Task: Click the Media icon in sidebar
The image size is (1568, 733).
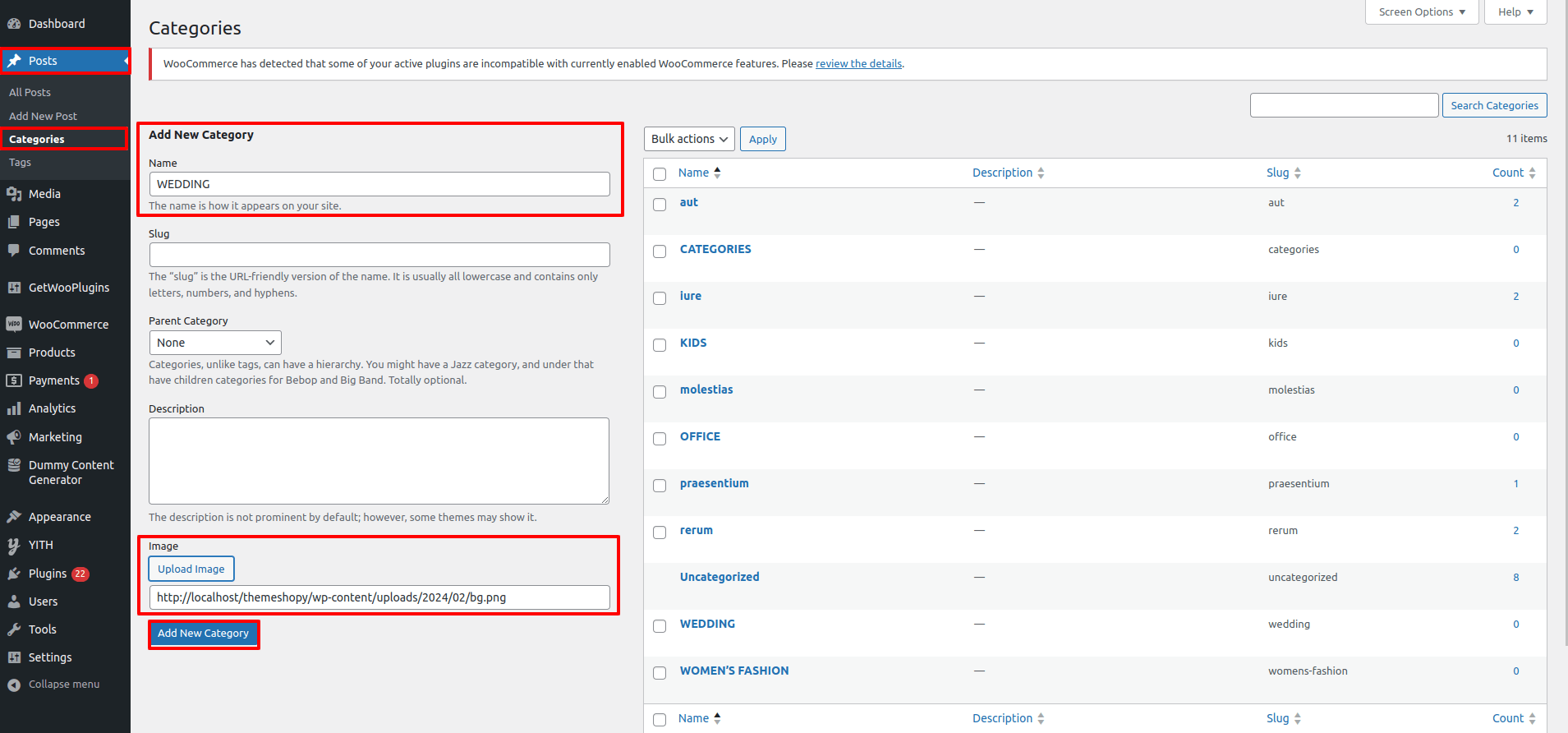Action: pos(14,194)
